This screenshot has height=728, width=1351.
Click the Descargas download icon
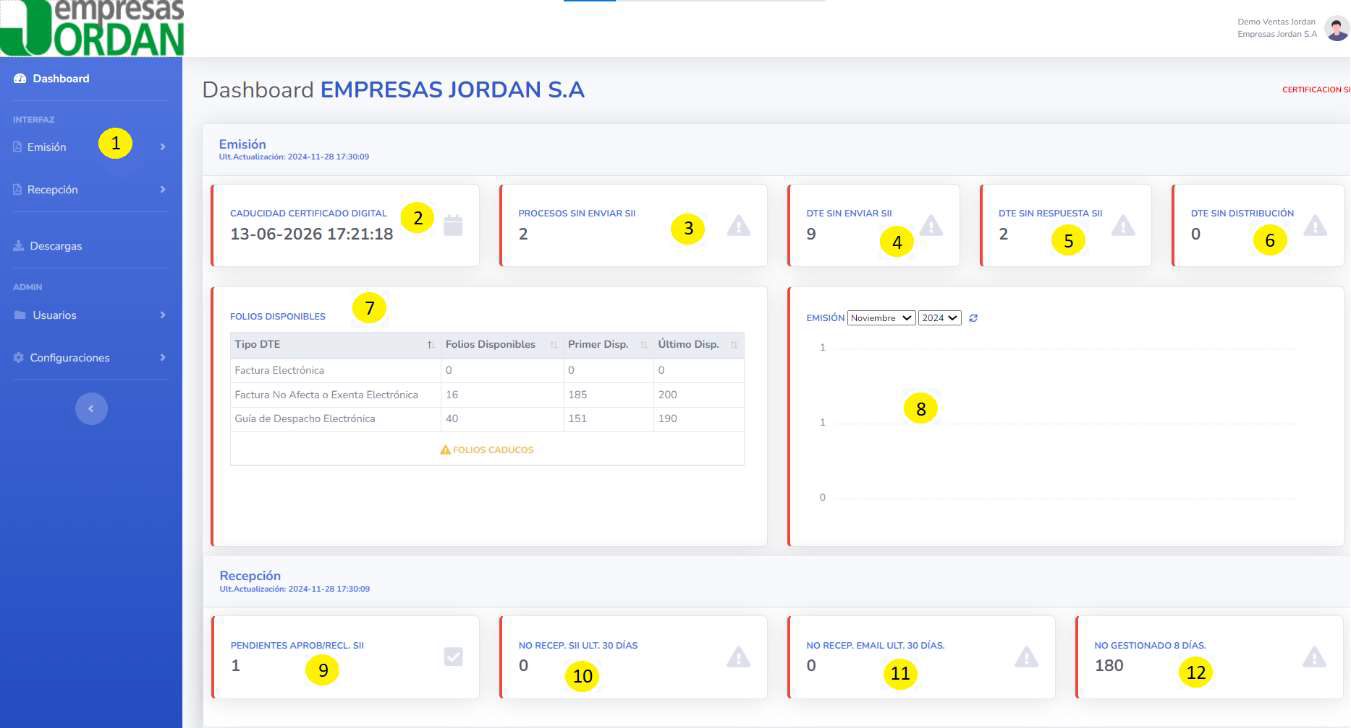coord(18,245)
